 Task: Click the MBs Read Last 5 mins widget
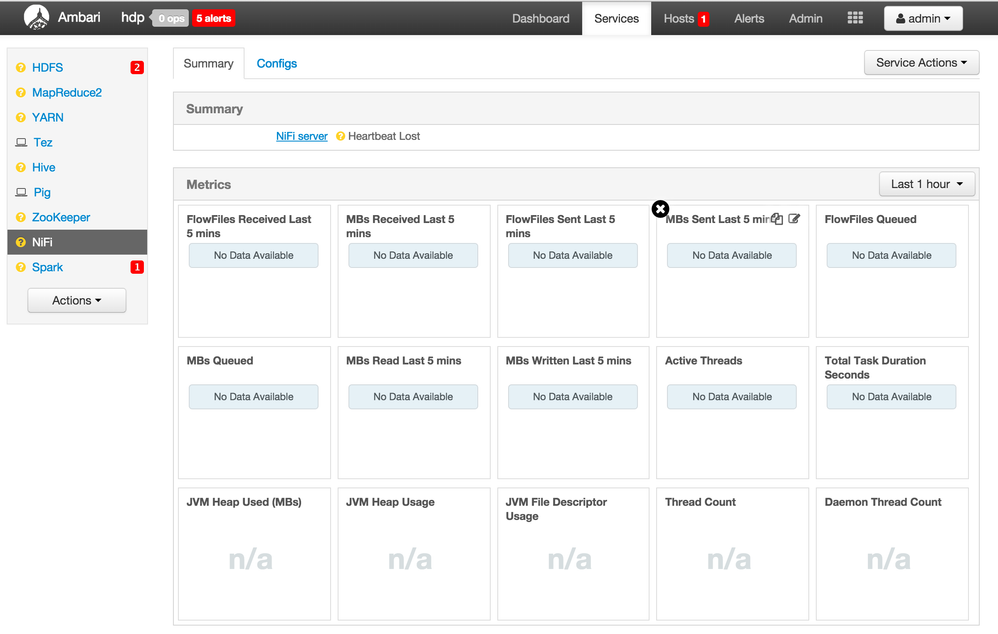click(414, 412)
